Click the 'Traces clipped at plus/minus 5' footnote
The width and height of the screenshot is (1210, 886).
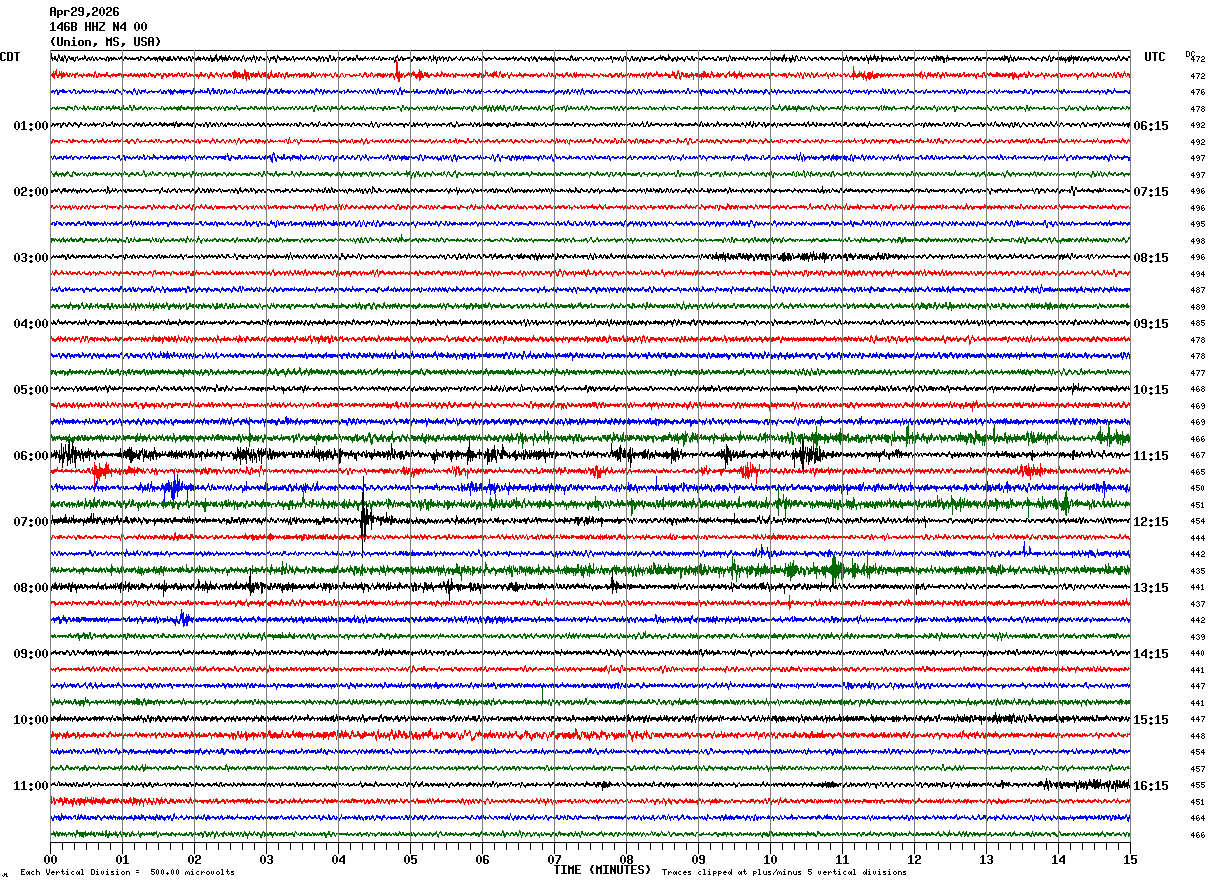click(784, 873)
